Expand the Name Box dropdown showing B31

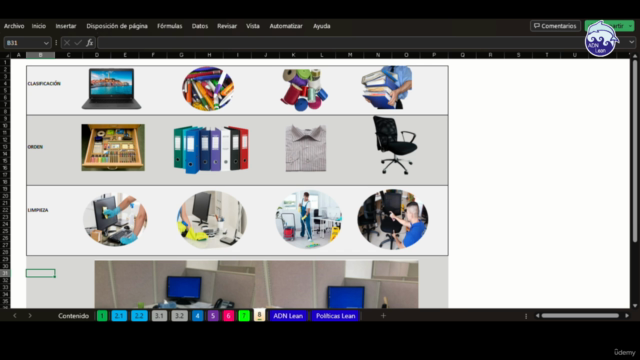pos(46,43)
